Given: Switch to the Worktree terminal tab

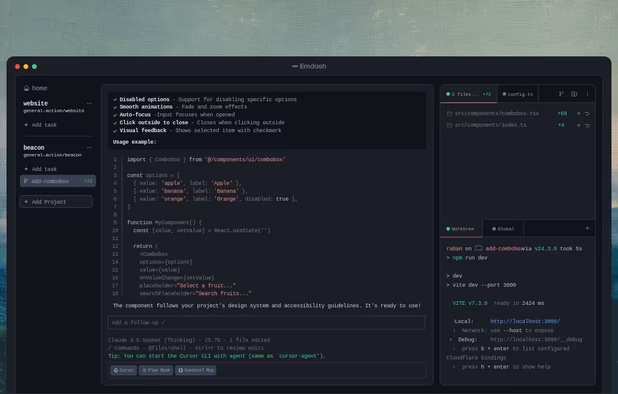Looking at the screenshot, I should pyautogui.click(x=461, y=229).
